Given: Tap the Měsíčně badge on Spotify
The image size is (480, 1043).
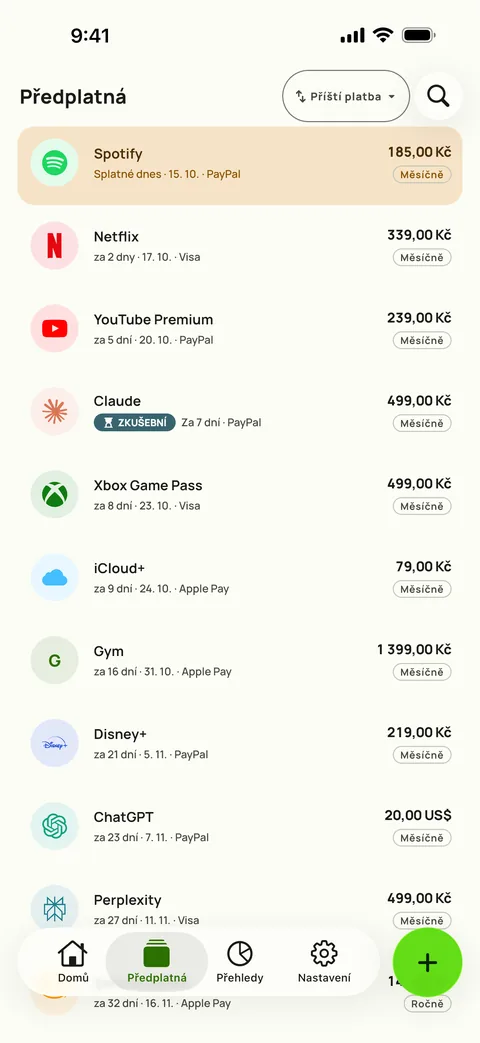Looking at the screenshot, I should [x=422, y=175].
